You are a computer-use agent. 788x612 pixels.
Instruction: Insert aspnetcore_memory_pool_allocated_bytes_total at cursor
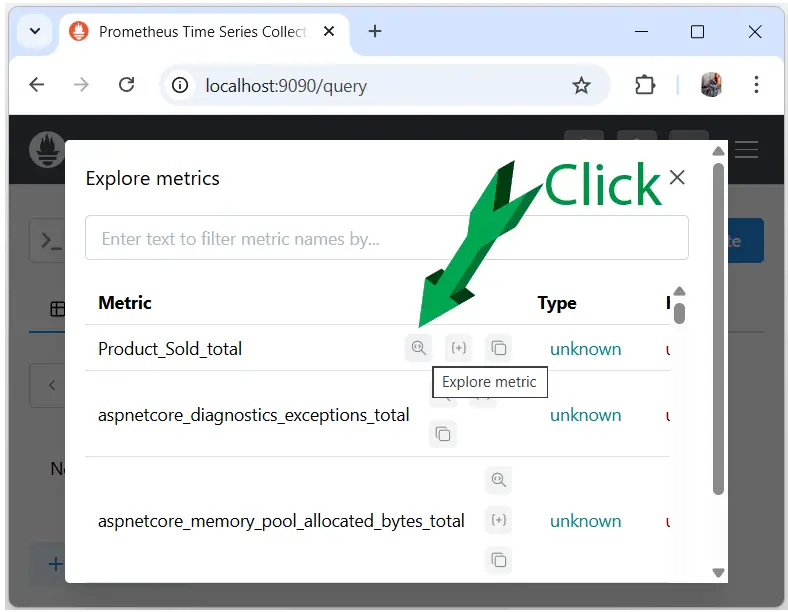click(499, 520)
